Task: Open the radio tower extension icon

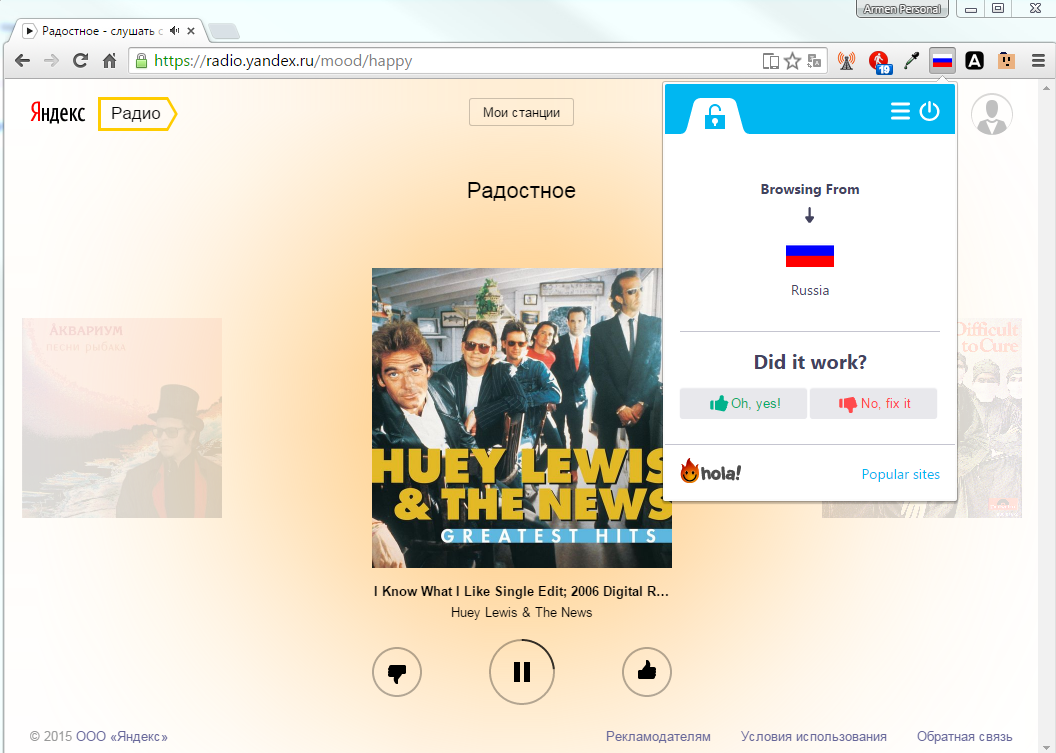Action: point(847,61)
